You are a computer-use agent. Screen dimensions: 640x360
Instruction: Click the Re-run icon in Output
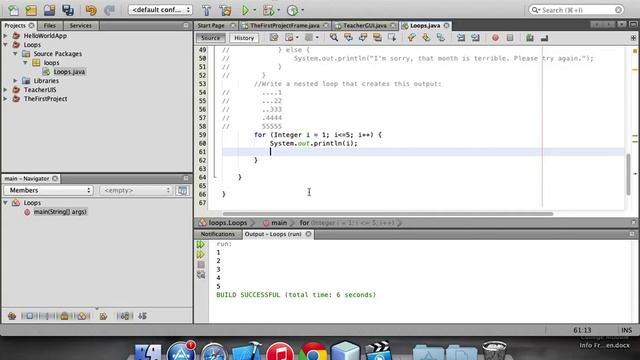pos(200,244)
